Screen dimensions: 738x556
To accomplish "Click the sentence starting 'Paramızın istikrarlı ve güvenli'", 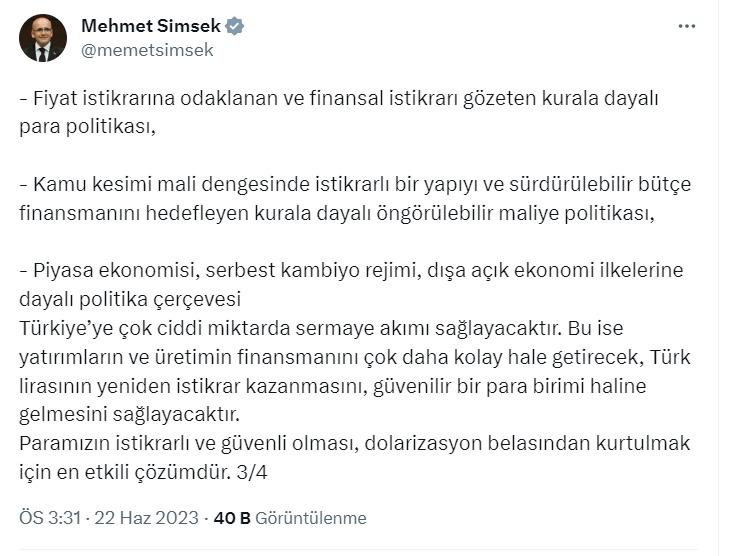I will pos(354,458).
